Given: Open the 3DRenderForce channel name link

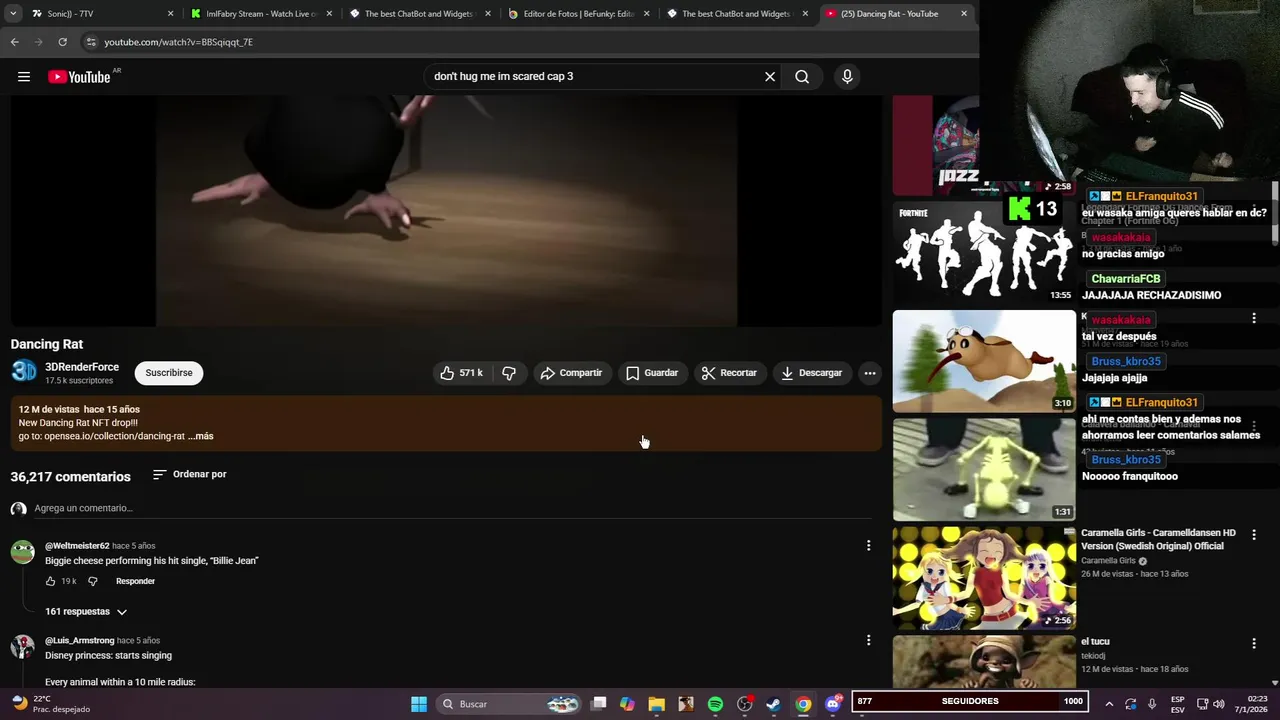Looking at the screenshot, I should [82, 367].
